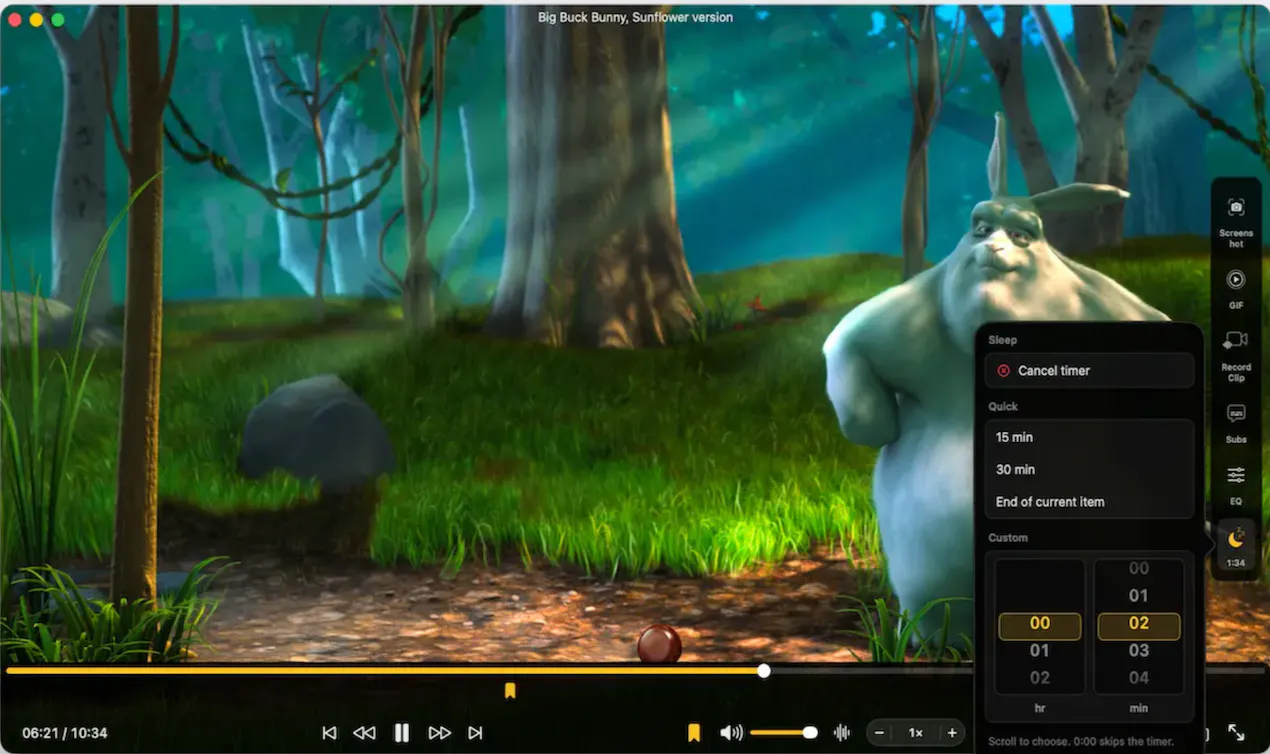
Task: Select 01 in the hour picker
Action: point(1040,650)
